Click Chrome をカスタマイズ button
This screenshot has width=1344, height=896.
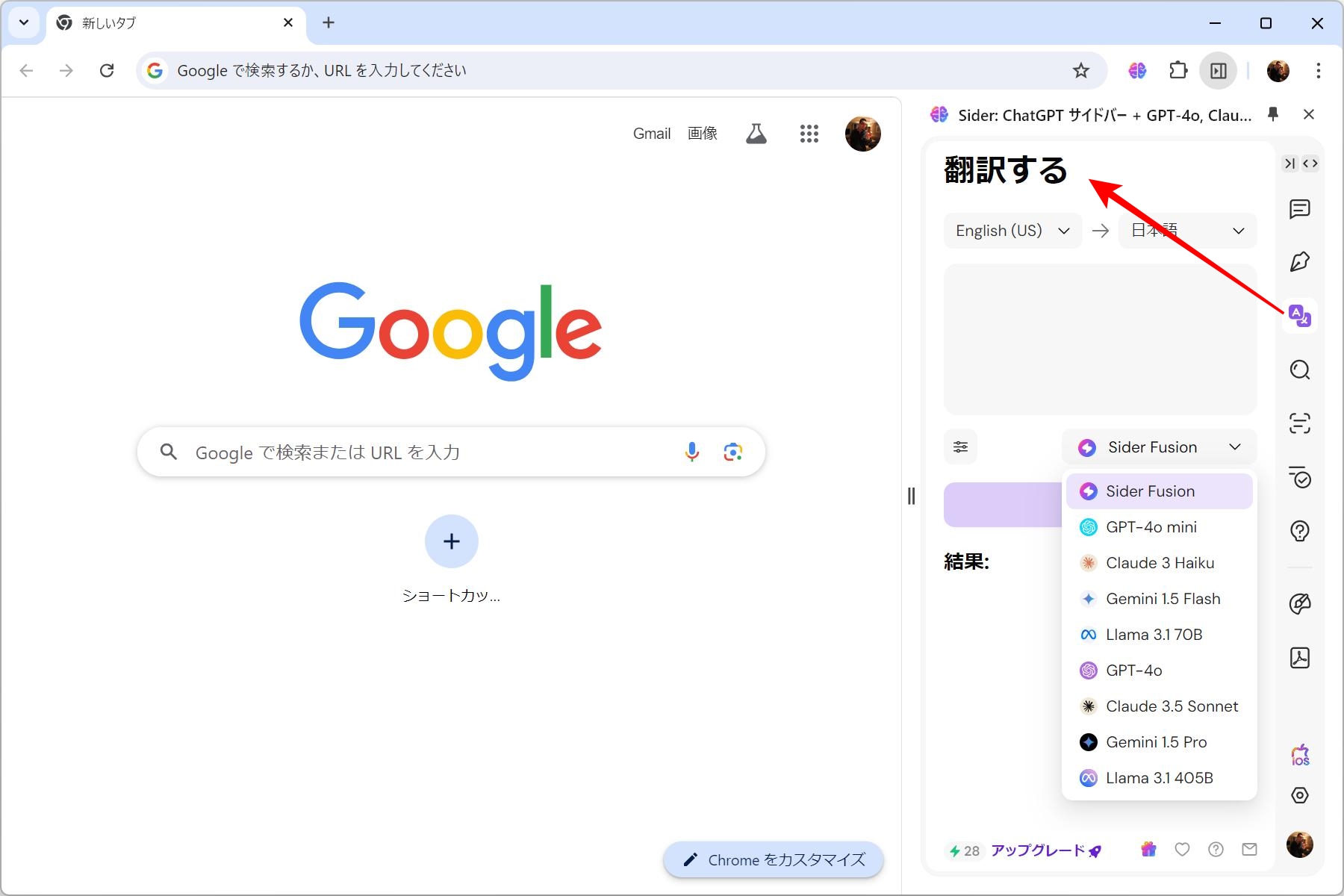pyautogui.click(x=774, y=860)
